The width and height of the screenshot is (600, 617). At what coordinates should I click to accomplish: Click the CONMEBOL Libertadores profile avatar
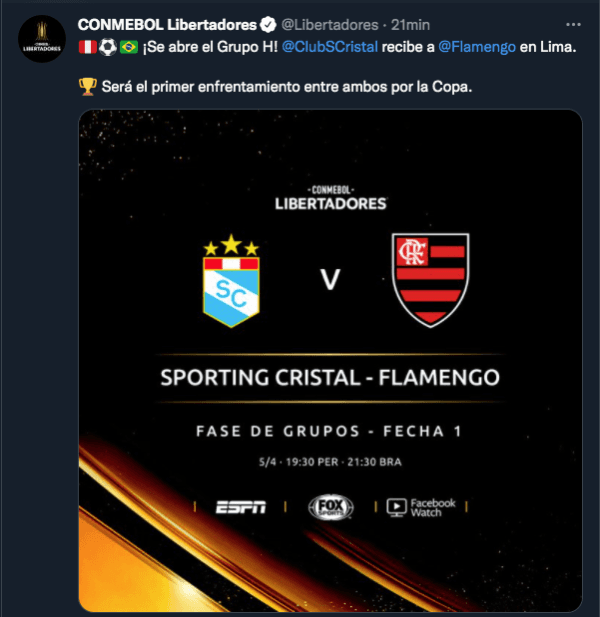click(x=42, y=39)
